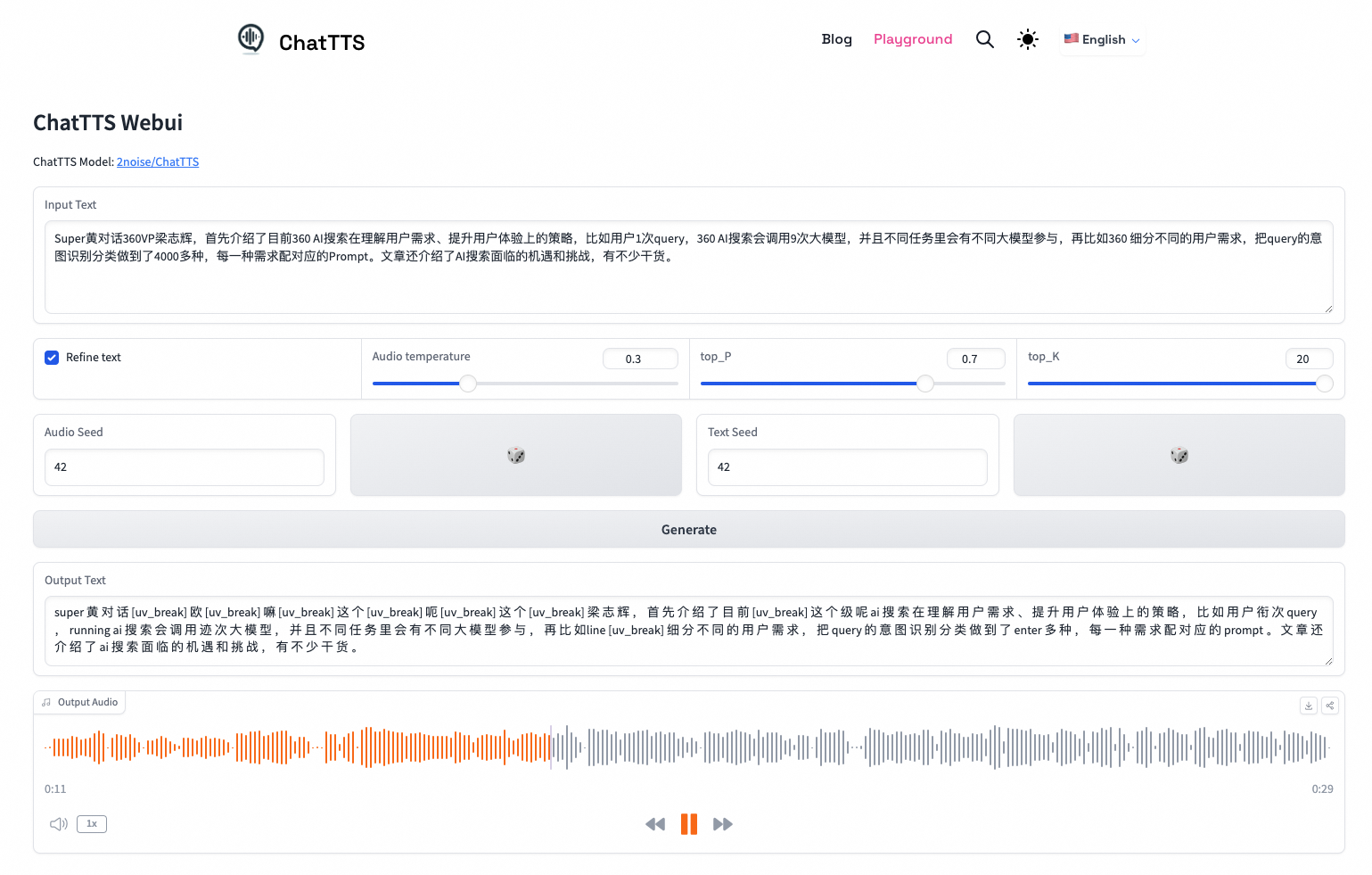Open the Blog menu item
Viewport: 1372px width, 875px height.
(836, 39)
